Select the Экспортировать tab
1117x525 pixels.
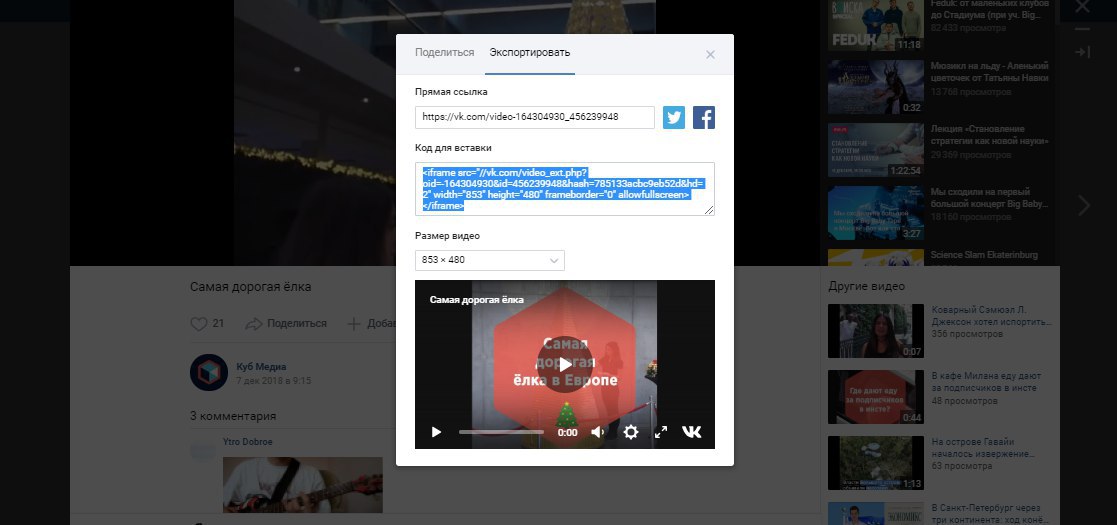pos(529,53)
